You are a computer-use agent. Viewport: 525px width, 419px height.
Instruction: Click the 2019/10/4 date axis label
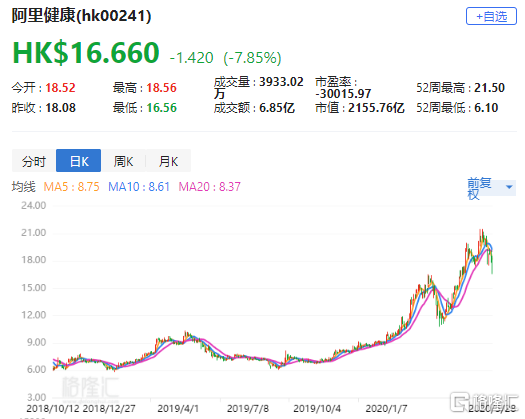[317, 409]
